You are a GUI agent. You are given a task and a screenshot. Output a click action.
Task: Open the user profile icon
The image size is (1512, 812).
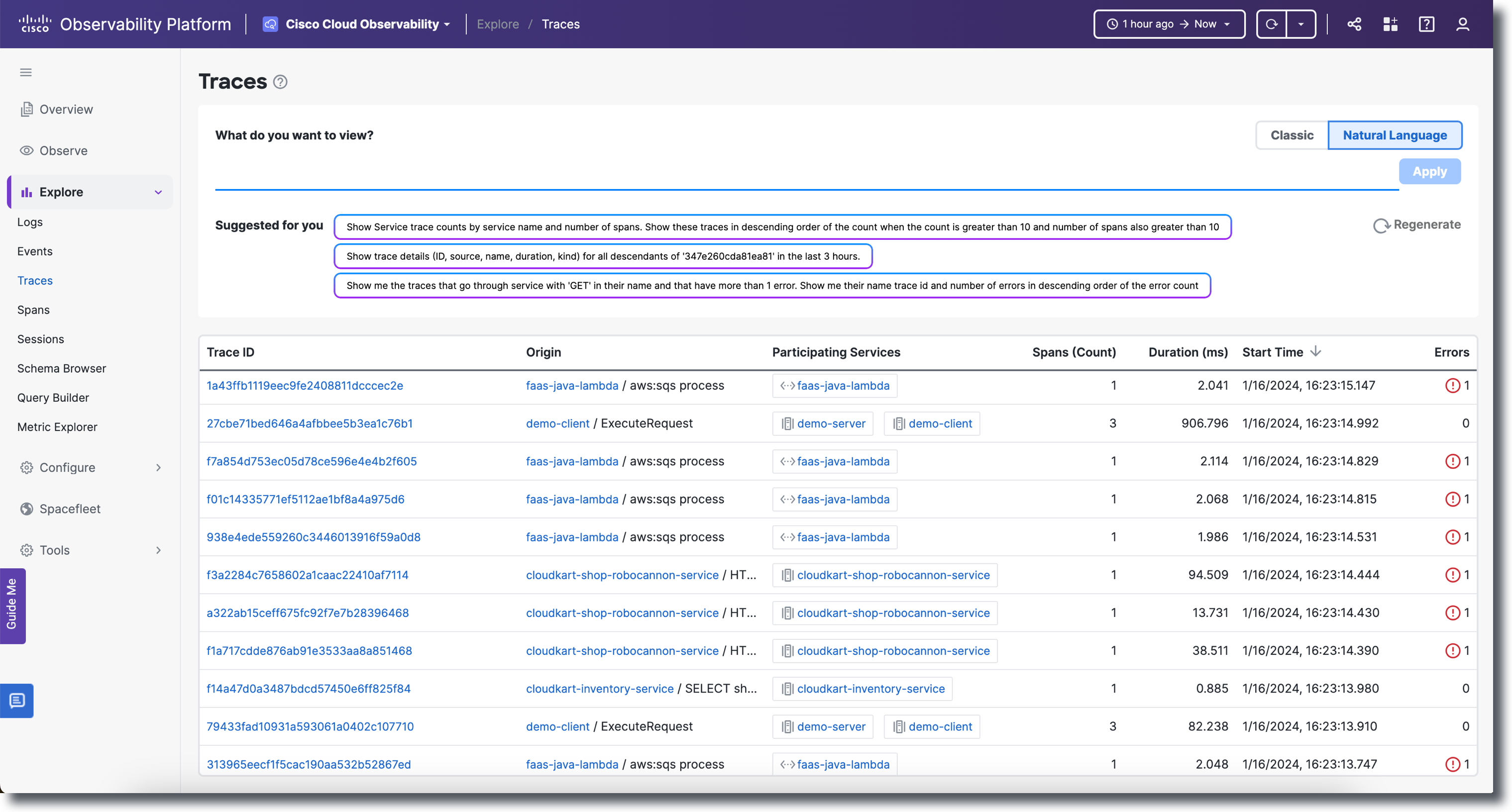click(x=1463, y=24)
